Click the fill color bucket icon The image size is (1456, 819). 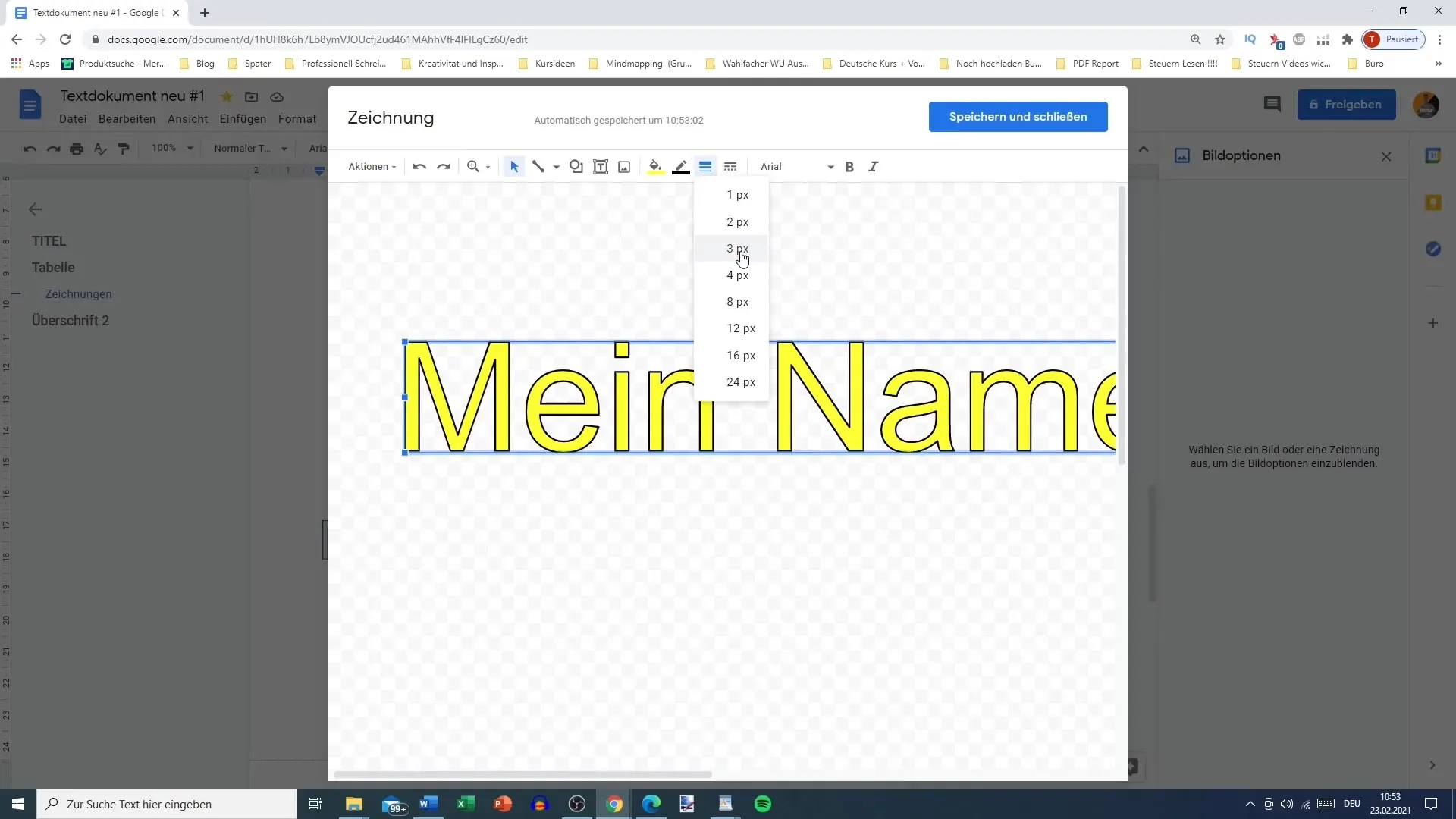(x=656, y=167)
